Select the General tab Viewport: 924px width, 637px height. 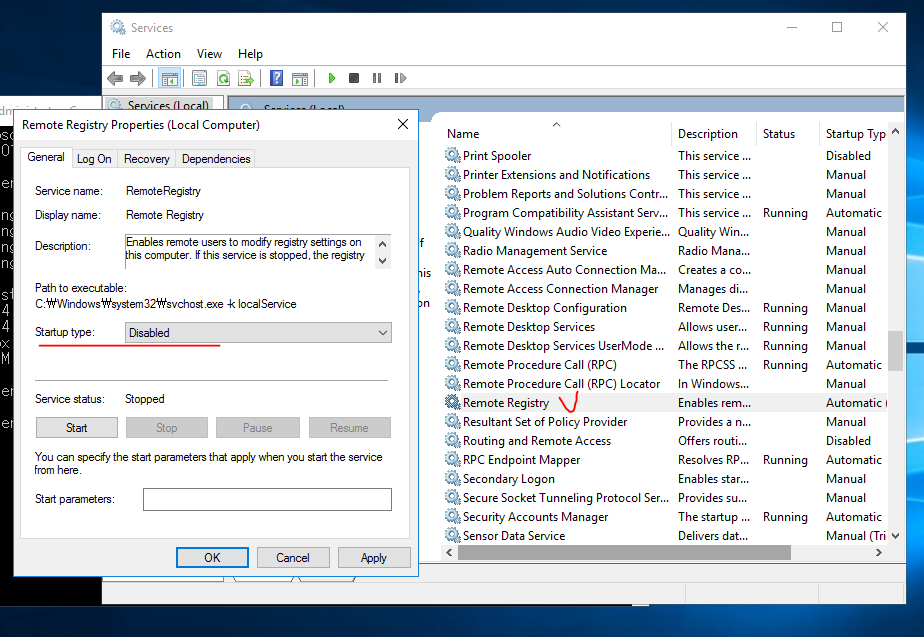pyautogui.click(x=46, y=157)
